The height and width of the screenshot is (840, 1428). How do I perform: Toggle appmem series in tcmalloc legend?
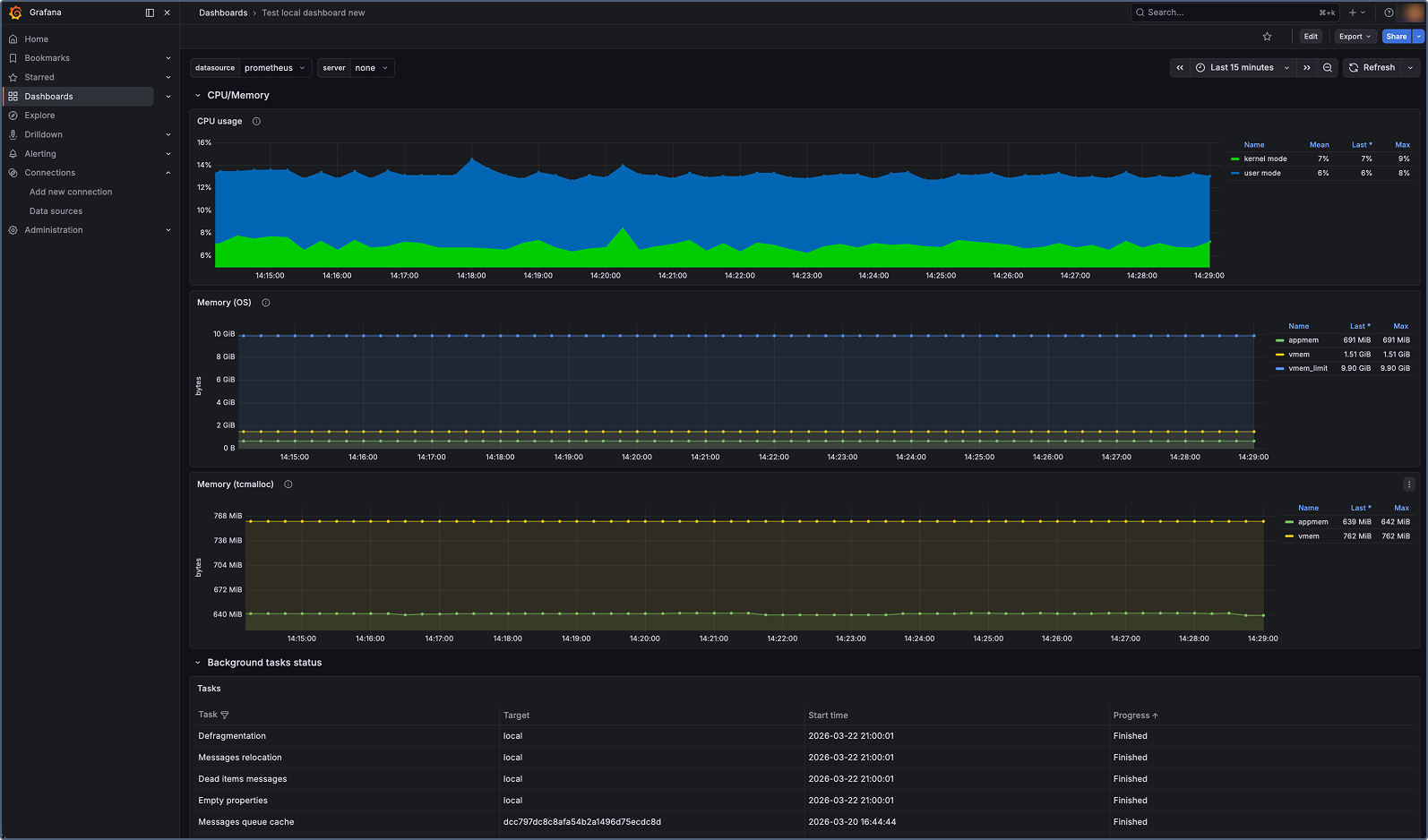click(1312, 522)
